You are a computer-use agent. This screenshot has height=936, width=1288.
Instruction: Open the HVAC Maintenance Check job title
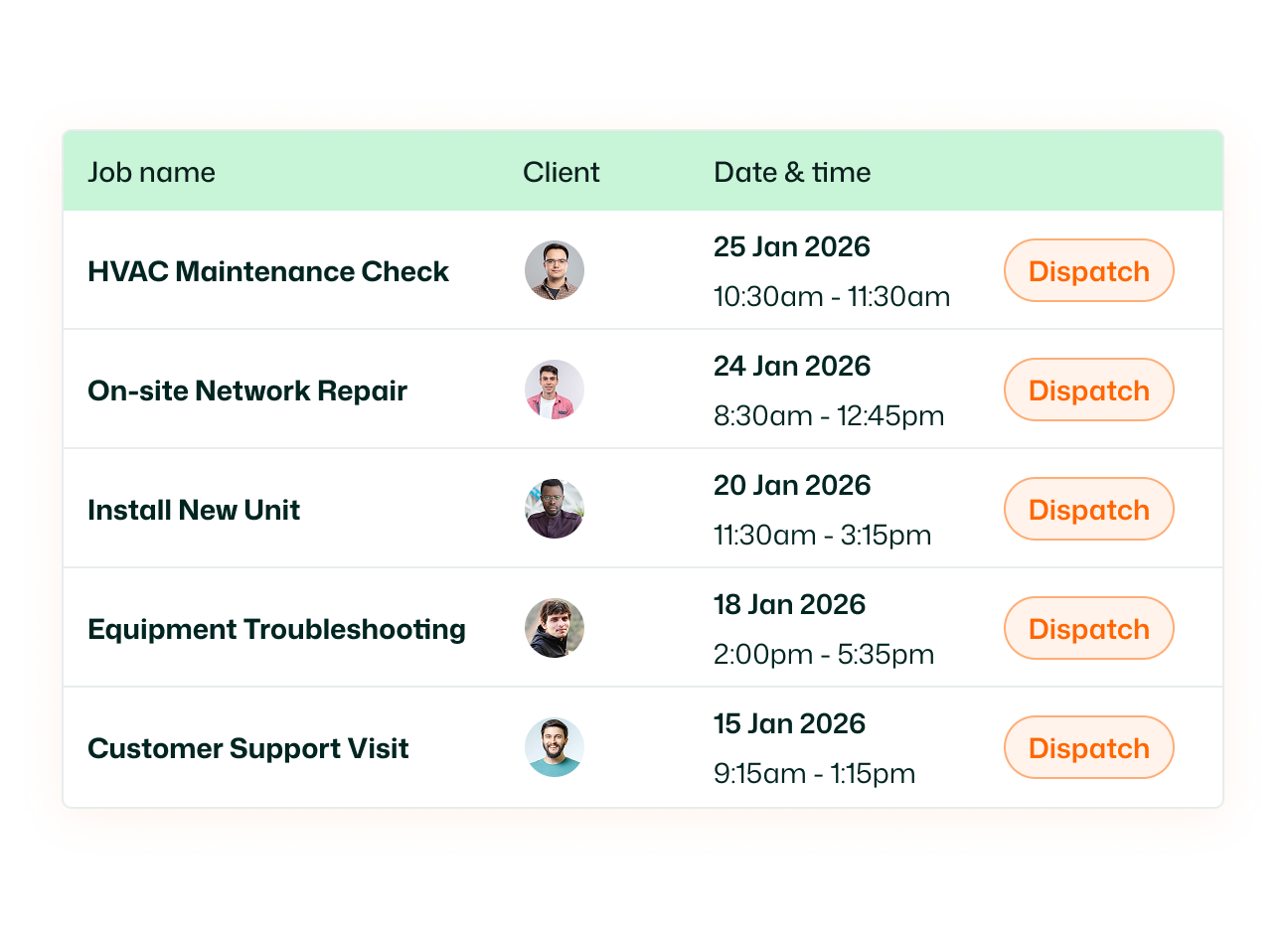(268, 271)
